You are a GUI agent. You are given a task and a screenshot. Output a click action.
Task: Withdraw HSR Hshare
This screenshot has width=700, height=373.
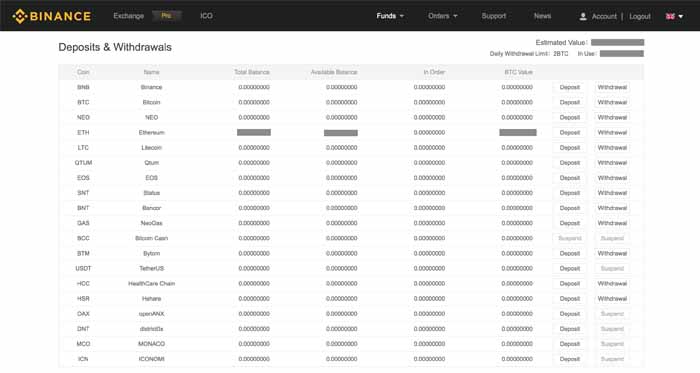pos(612,299)
